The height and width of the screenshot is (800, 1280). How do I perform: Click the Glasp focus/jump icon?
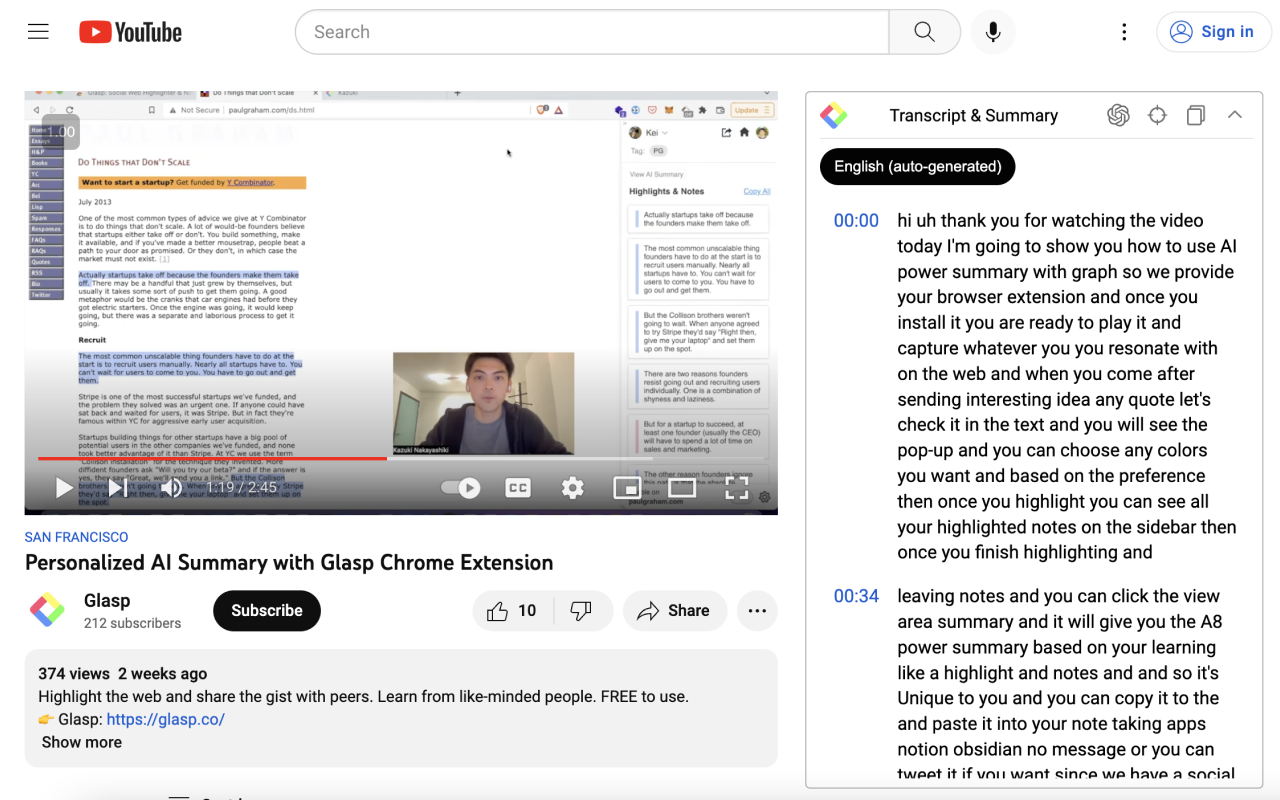coord(1157,115)
